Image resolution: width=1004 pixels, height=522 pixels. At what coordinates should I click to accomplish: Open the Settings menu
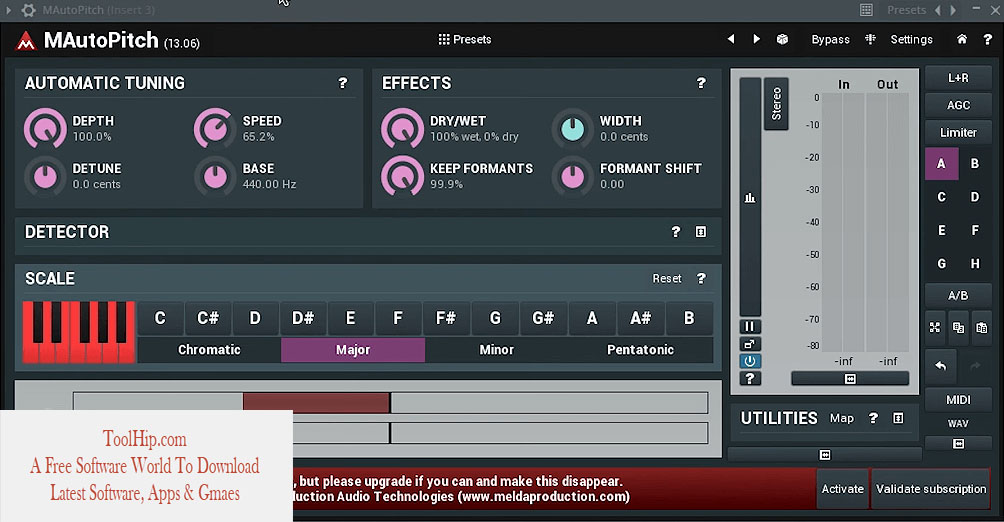pos(911,39)
